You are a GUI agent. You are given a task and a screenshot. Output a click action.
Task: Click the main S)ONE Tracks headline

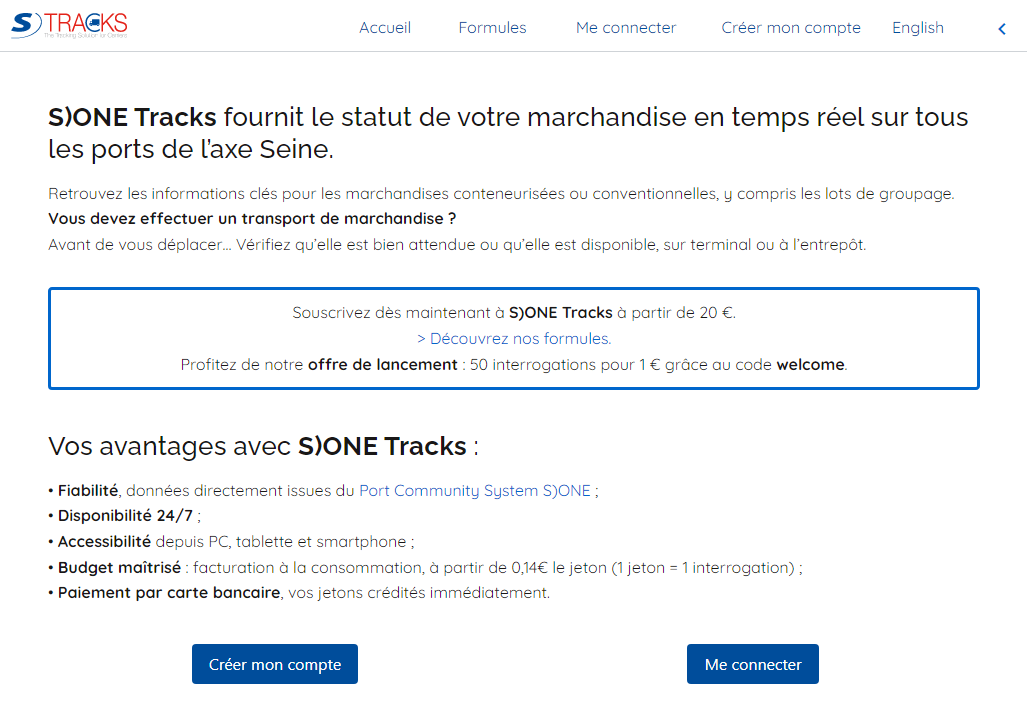pyautogui.click(x=508, y=133)
